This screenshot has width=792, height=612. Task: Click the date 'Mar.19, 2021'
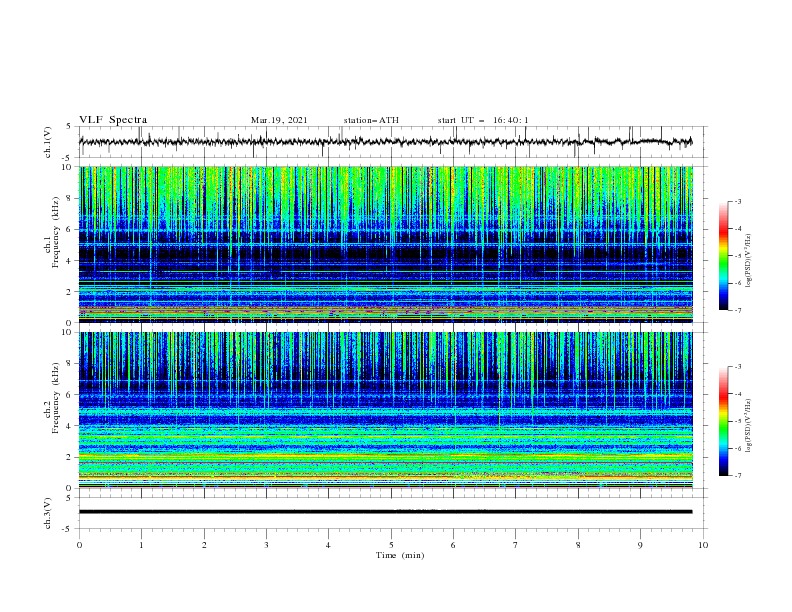pyautogui.click(x=279, y=120)
